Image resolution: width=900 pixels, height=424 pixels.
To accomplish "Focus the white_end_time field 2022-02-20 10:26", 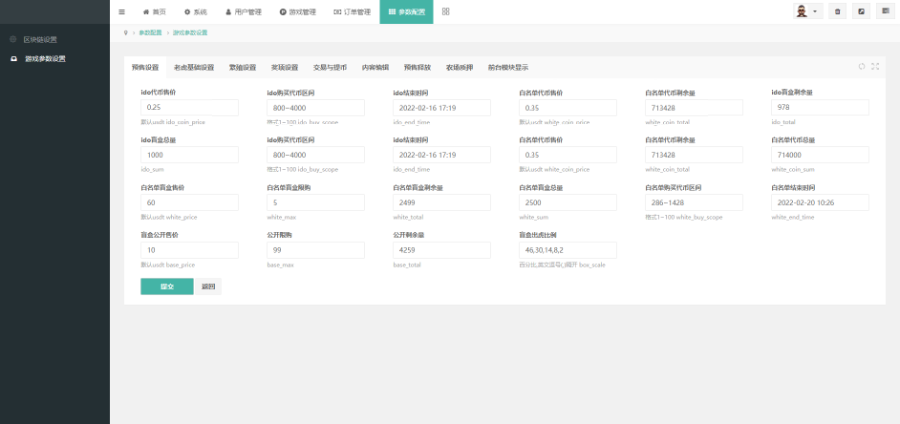I will tap(820, 203).
